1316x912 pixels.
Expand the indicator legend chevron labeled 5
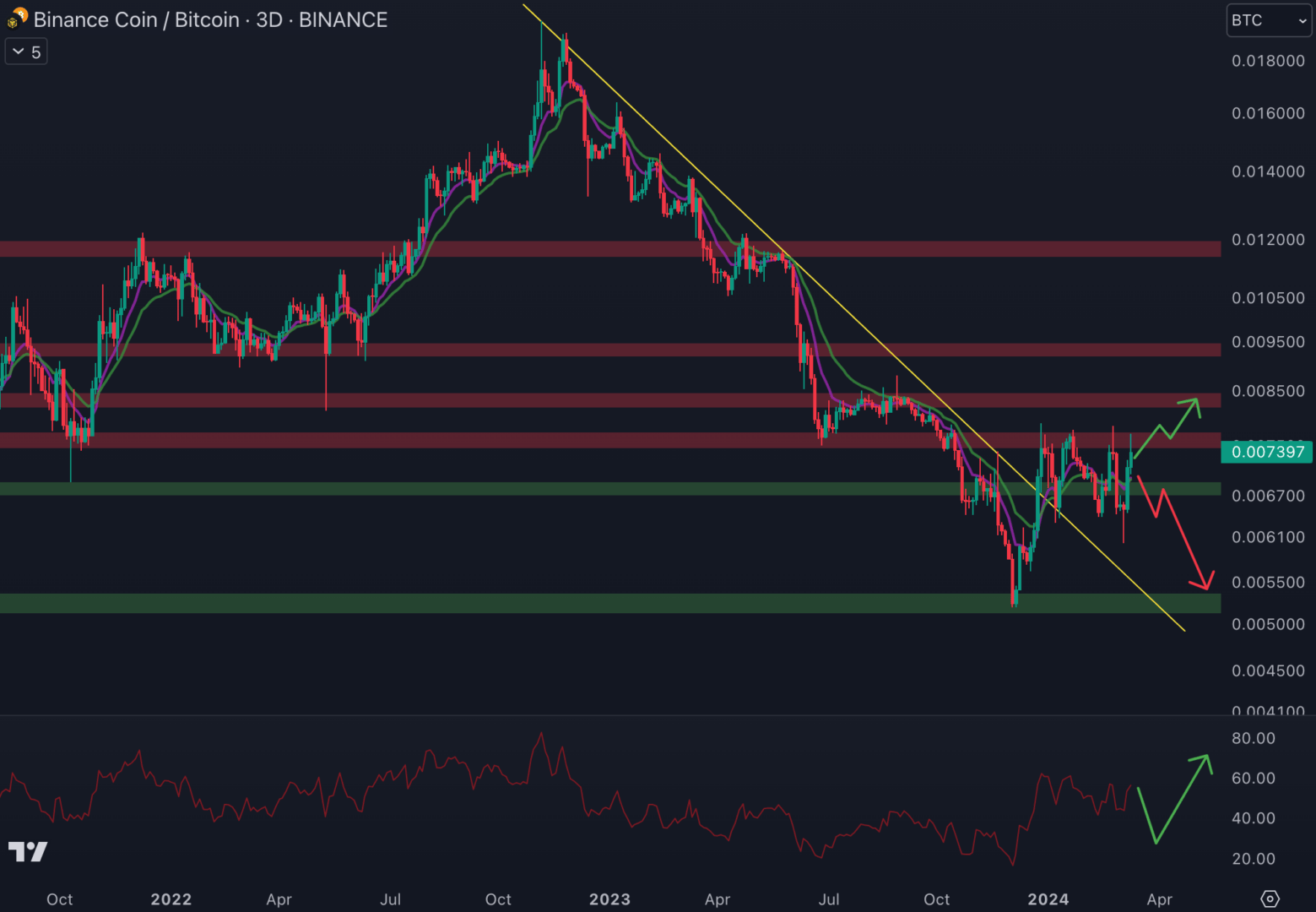pyautogui.click(x=26, y=52)
